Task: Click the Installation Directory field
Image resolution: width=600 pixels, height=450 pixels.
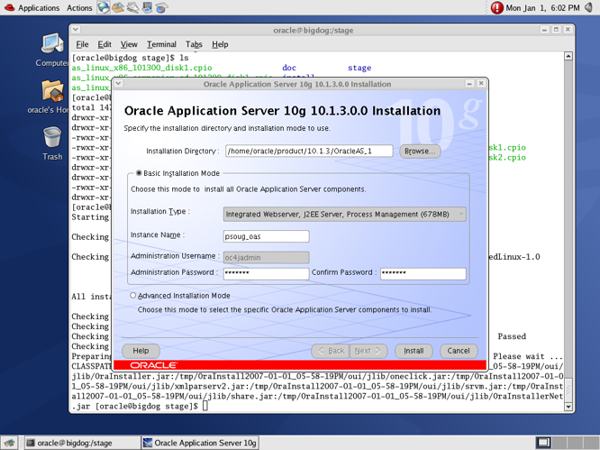Action: point(309,151)
